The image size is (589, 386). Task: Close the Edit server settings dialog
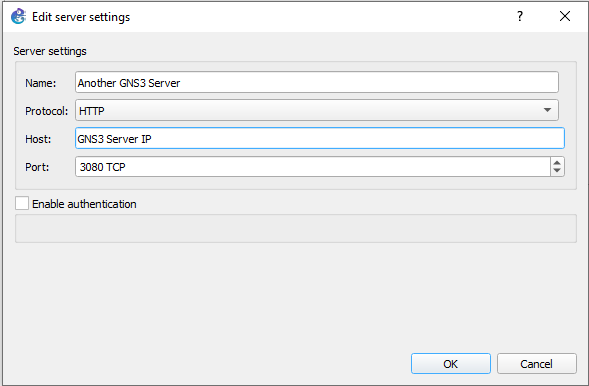point(565,16)
